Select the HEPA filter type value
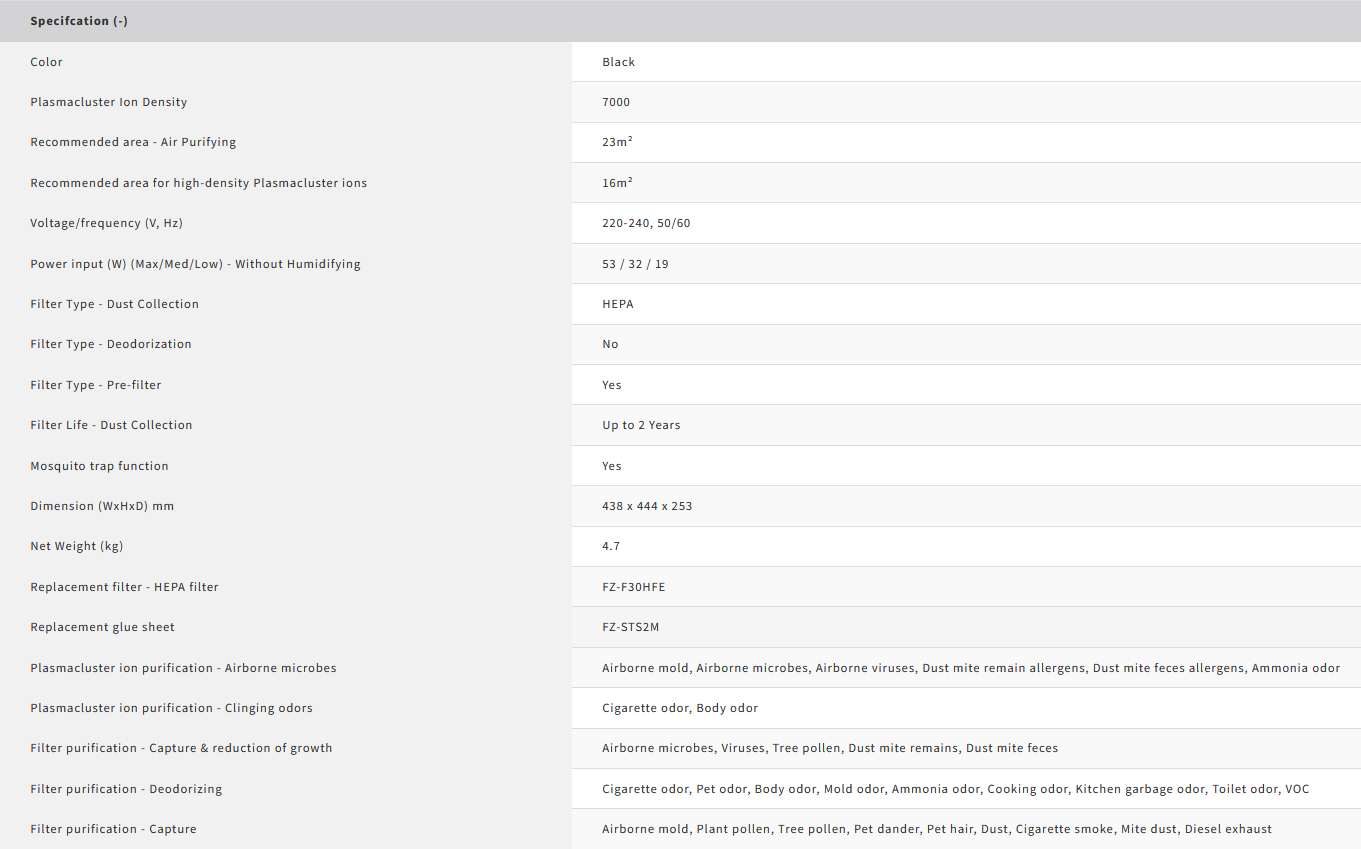This screenshot has width=1361, height=849. click(618, 304)
